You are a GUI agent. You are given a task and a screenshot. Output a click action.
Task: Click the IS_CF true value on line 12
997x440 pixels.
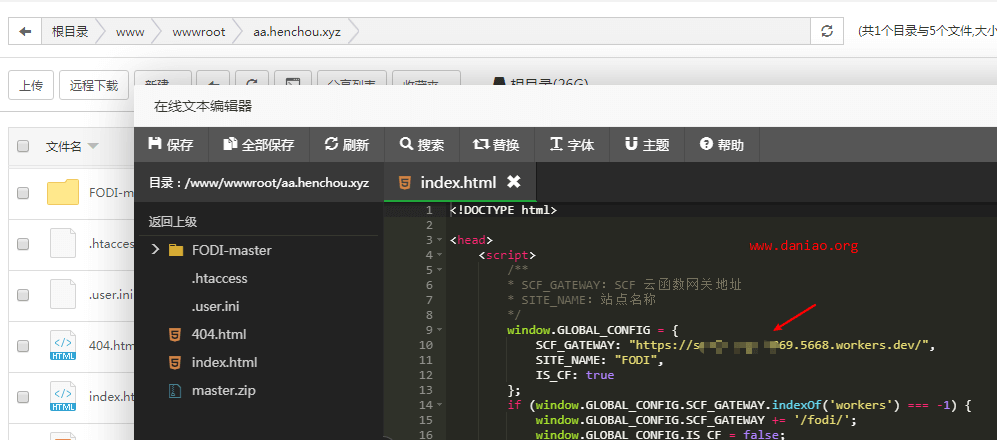click(x=600, y=375)
